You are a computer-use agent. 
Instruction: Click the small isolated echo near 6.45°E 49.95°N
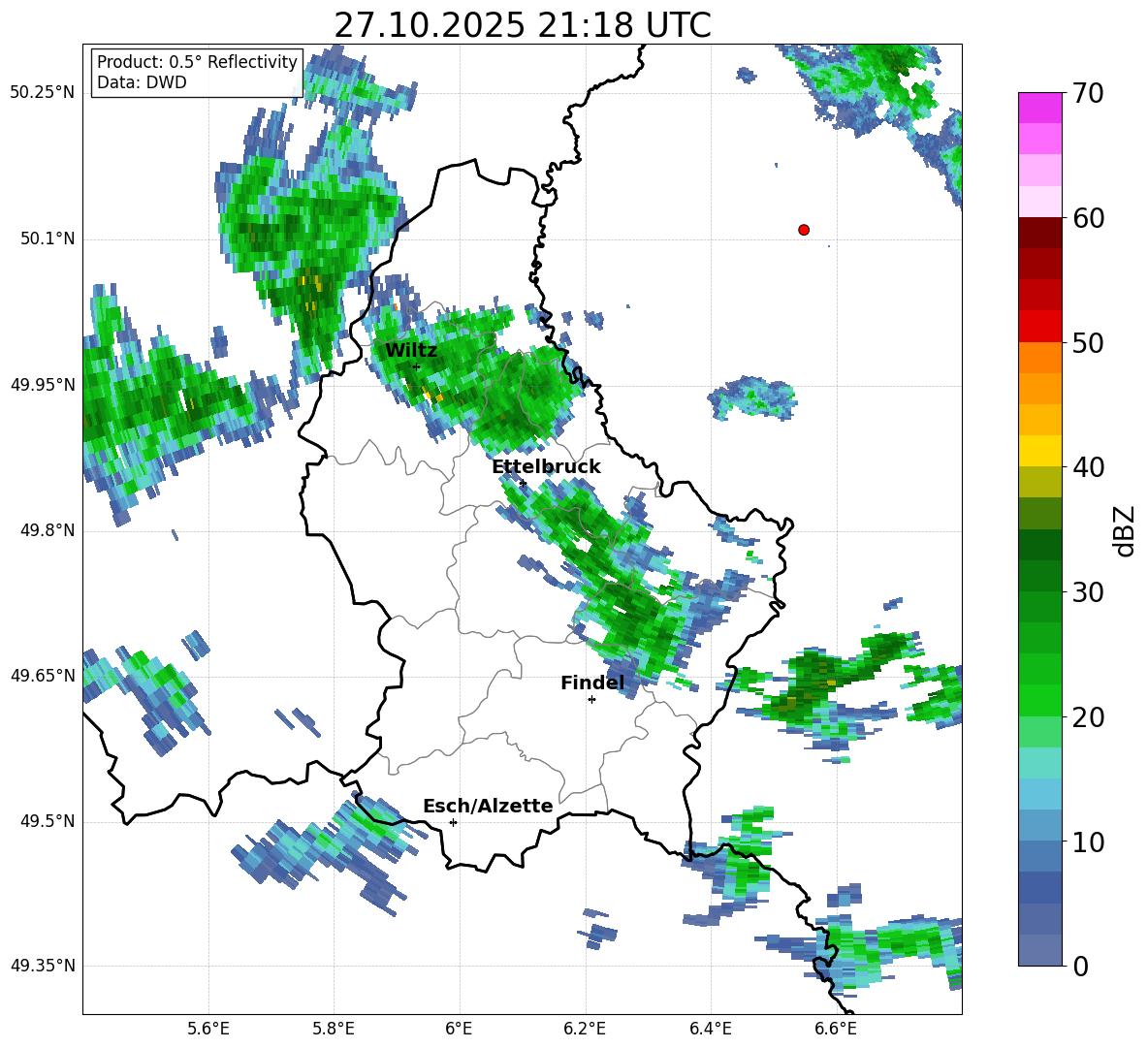[x=752, y=398]
